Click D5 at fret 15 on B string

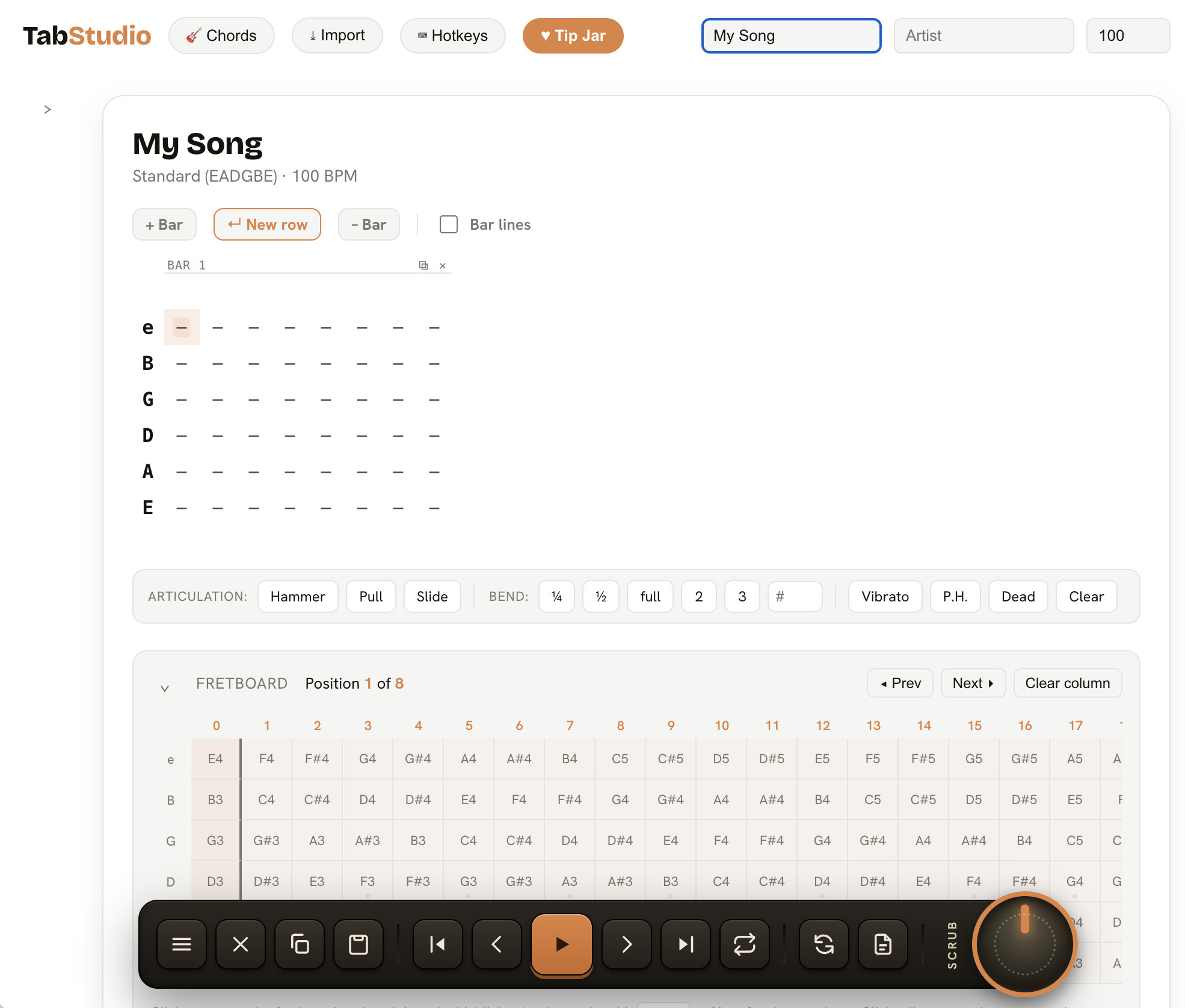pos(974,799)
